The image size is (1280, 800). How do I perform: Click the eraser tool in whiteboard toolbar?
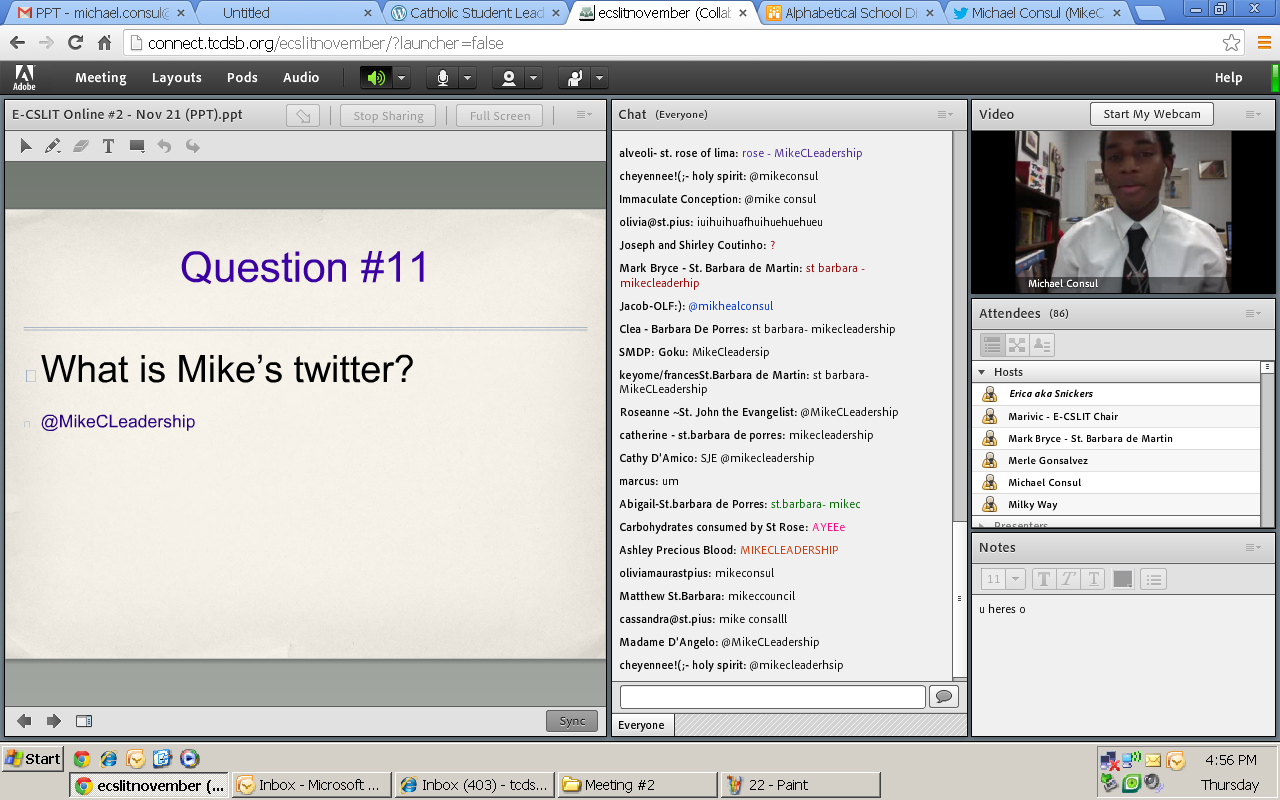pyautogui.click(x=81, y=146)
